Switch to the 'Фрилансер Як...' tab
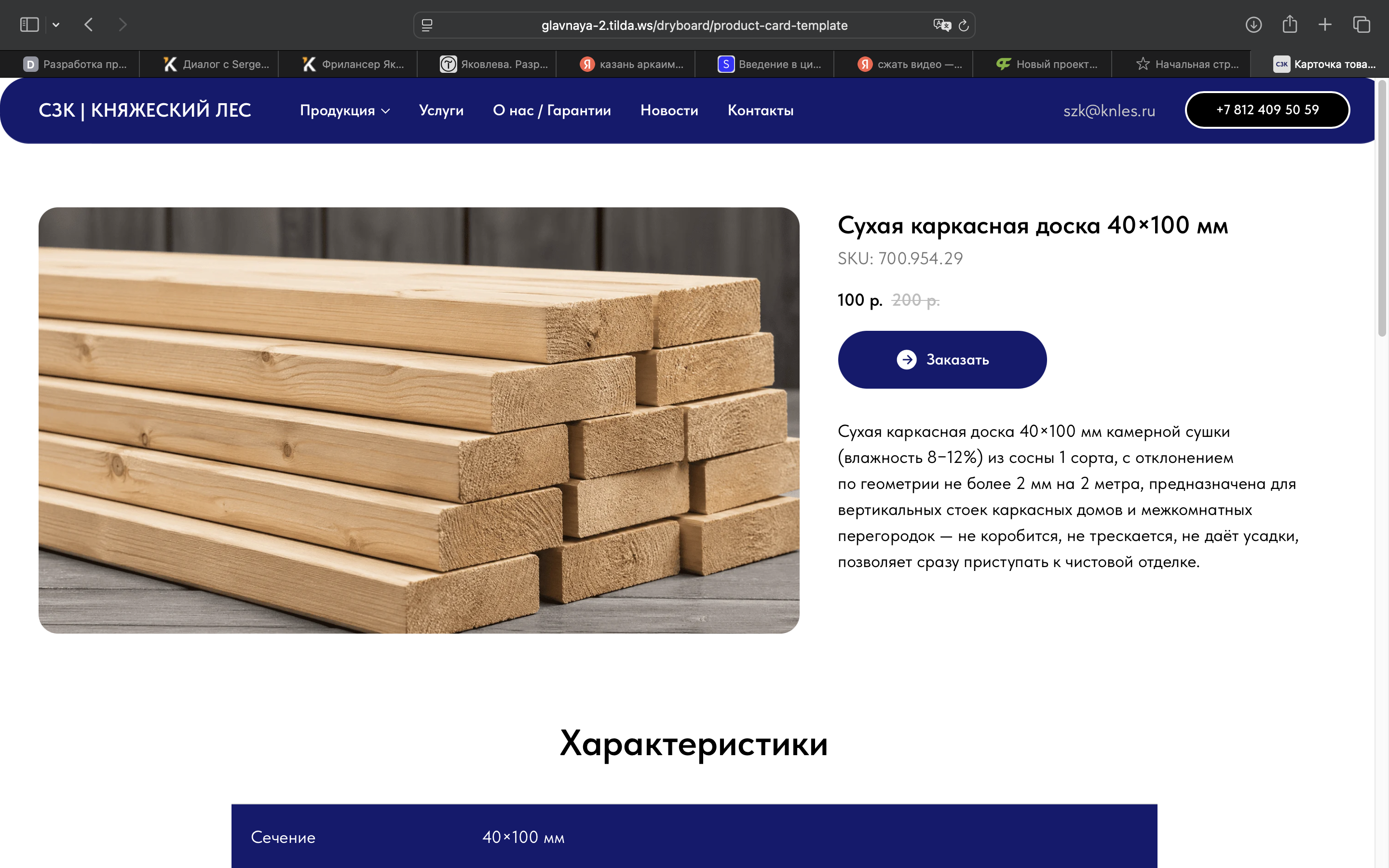 point(348,64)
